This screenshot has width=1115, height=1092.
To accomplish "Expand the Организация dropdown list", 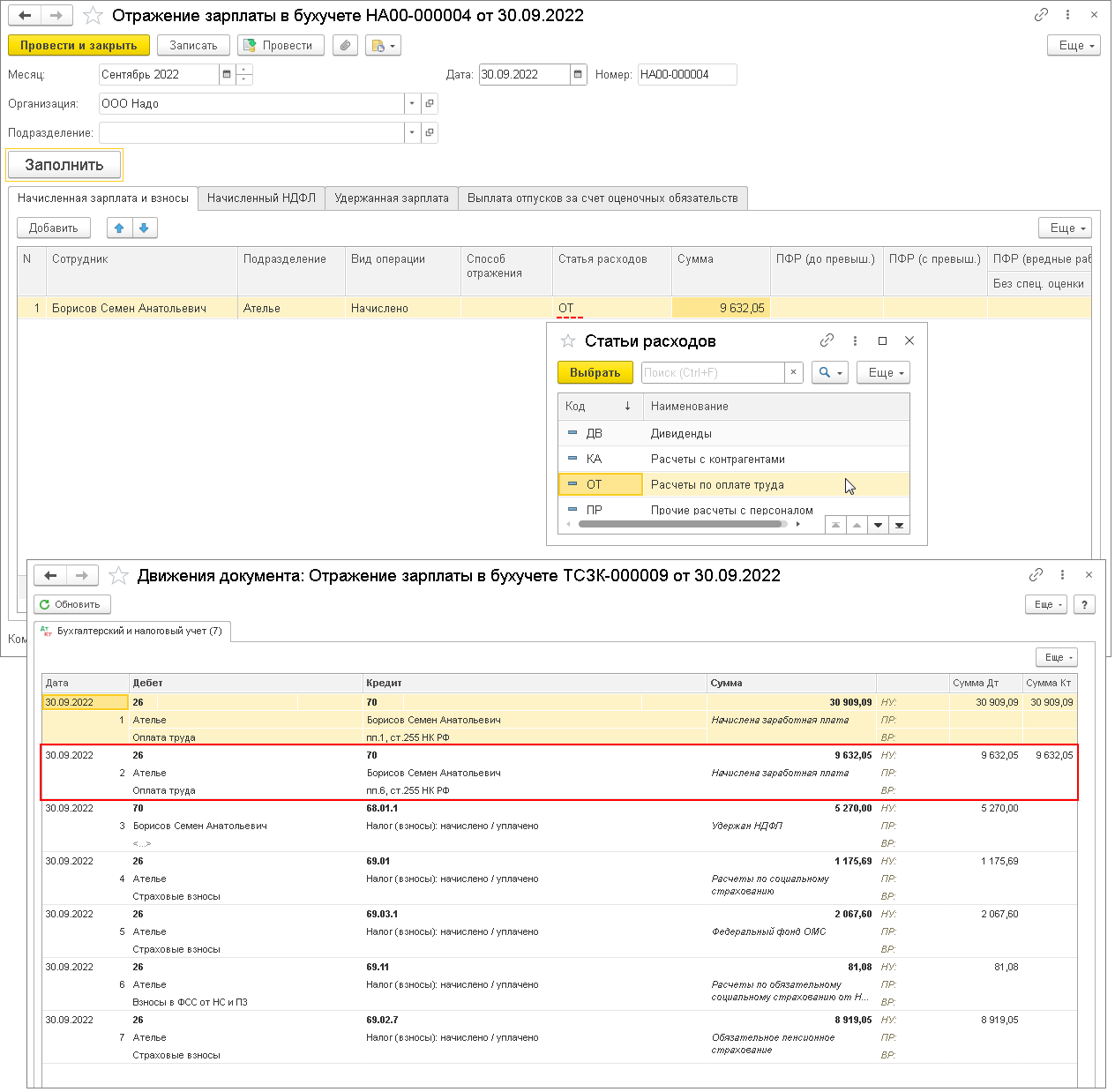I will pos(412,104).
